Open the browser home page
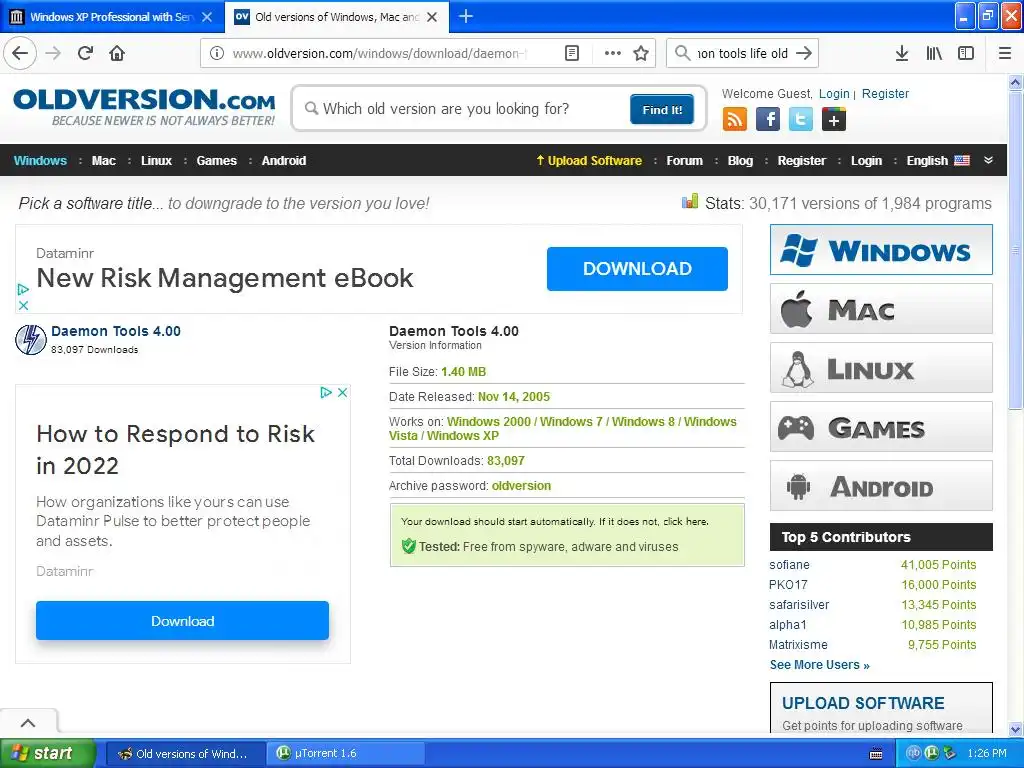Image resolution: width=1024 pixels, height=768 pixels. point(117,53)
